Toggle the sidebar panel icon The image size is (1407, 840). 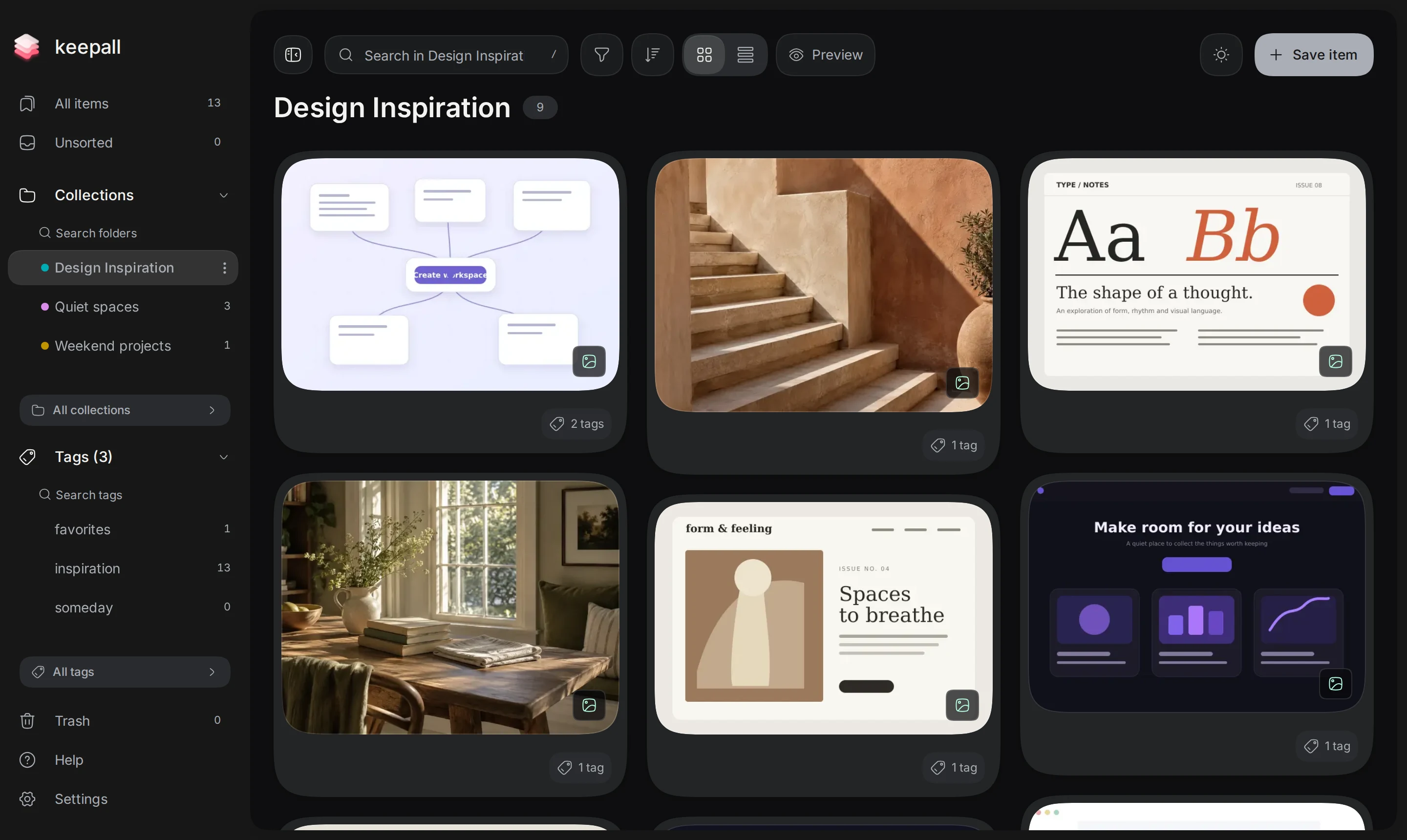293,55
